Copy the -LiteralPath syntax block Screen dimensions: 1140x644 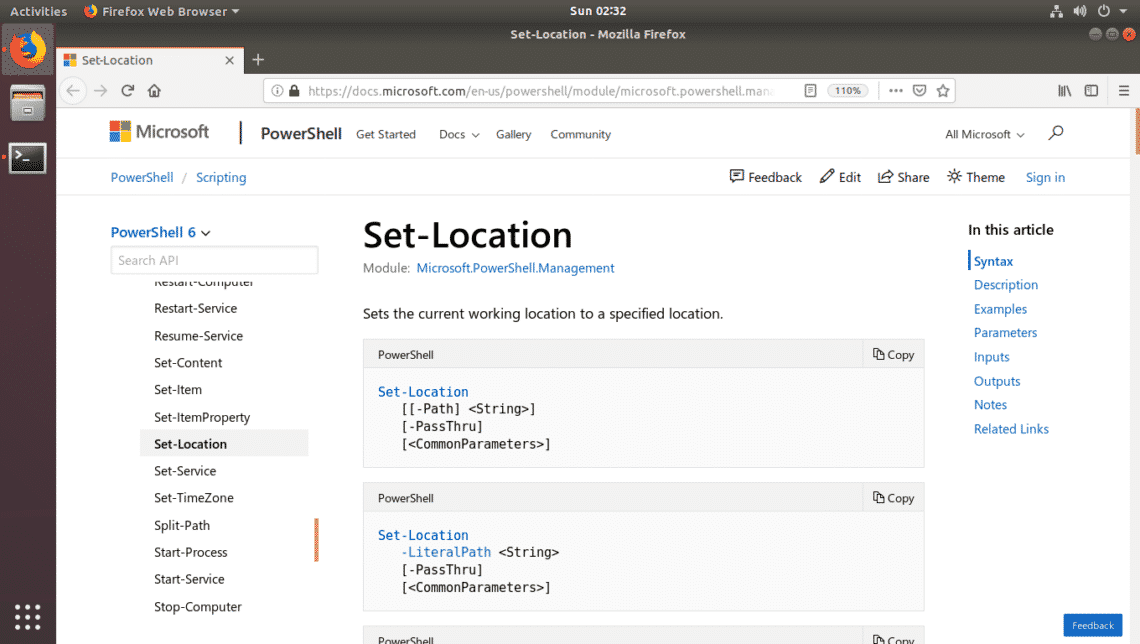(894, 498)
